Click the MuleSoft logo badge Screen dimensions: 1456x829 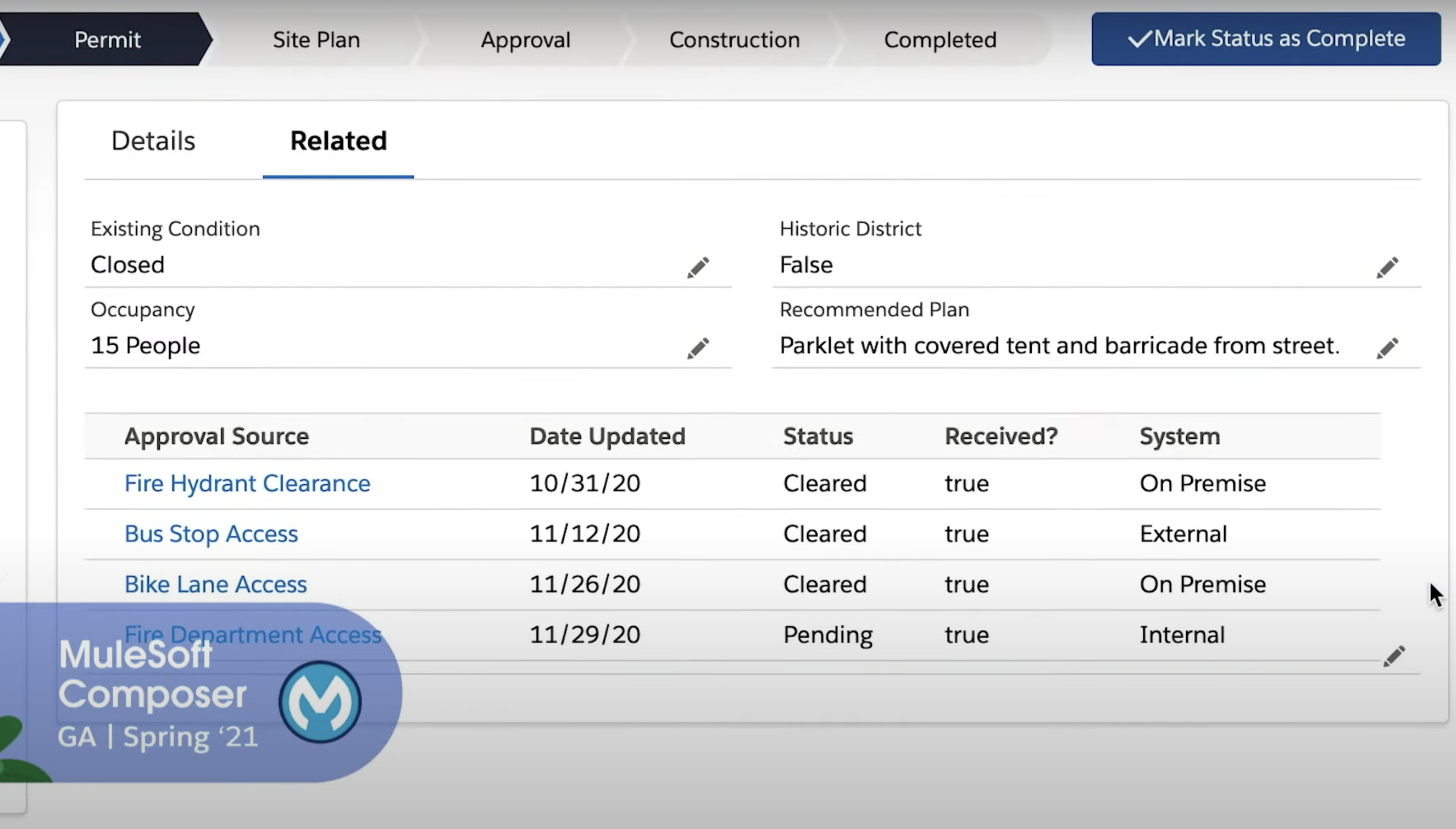click(x=320, y=701)
